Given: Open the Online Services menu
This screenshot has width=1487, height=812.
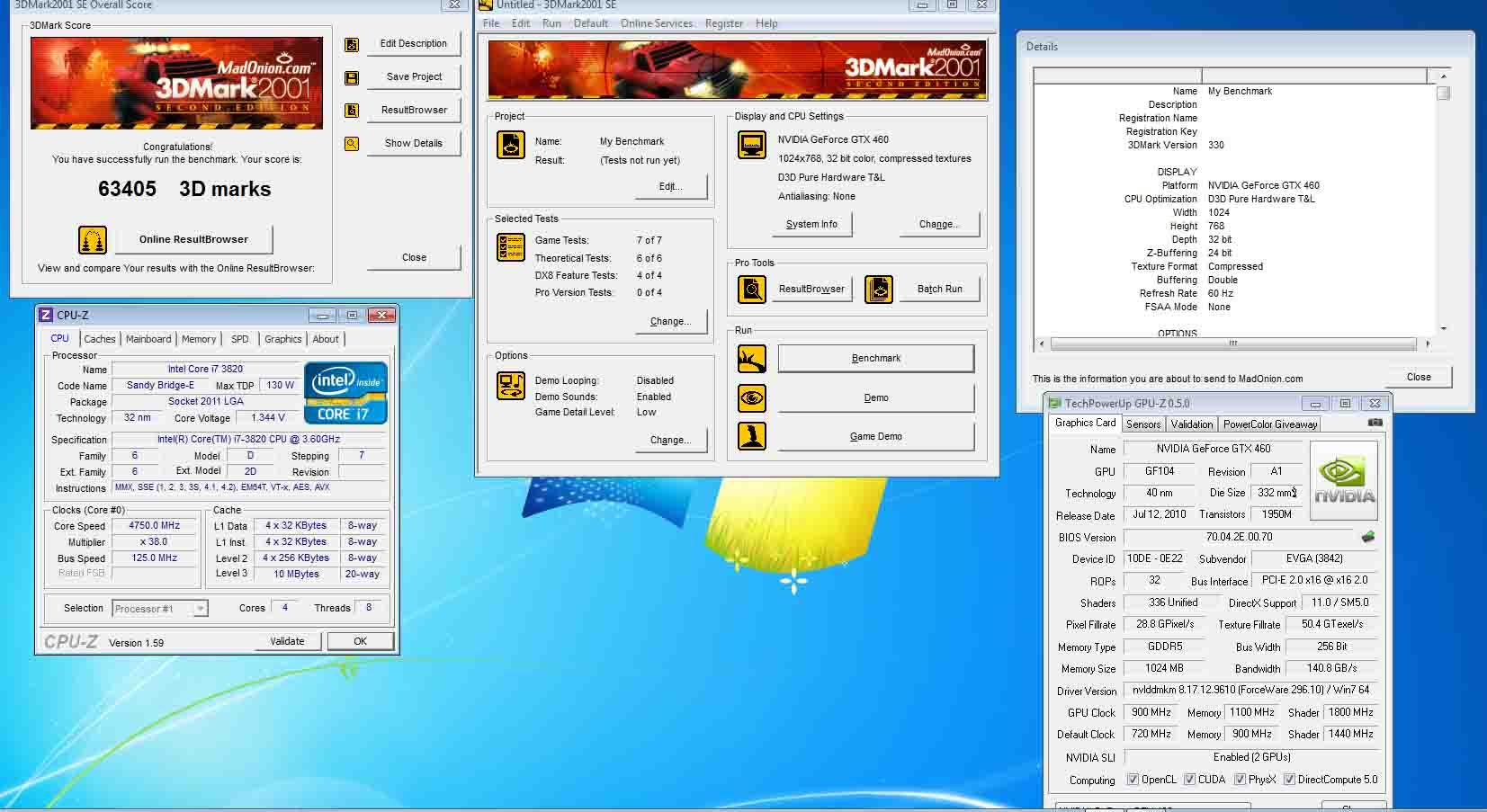Looking at the screenshot, I should coord(657,23).
